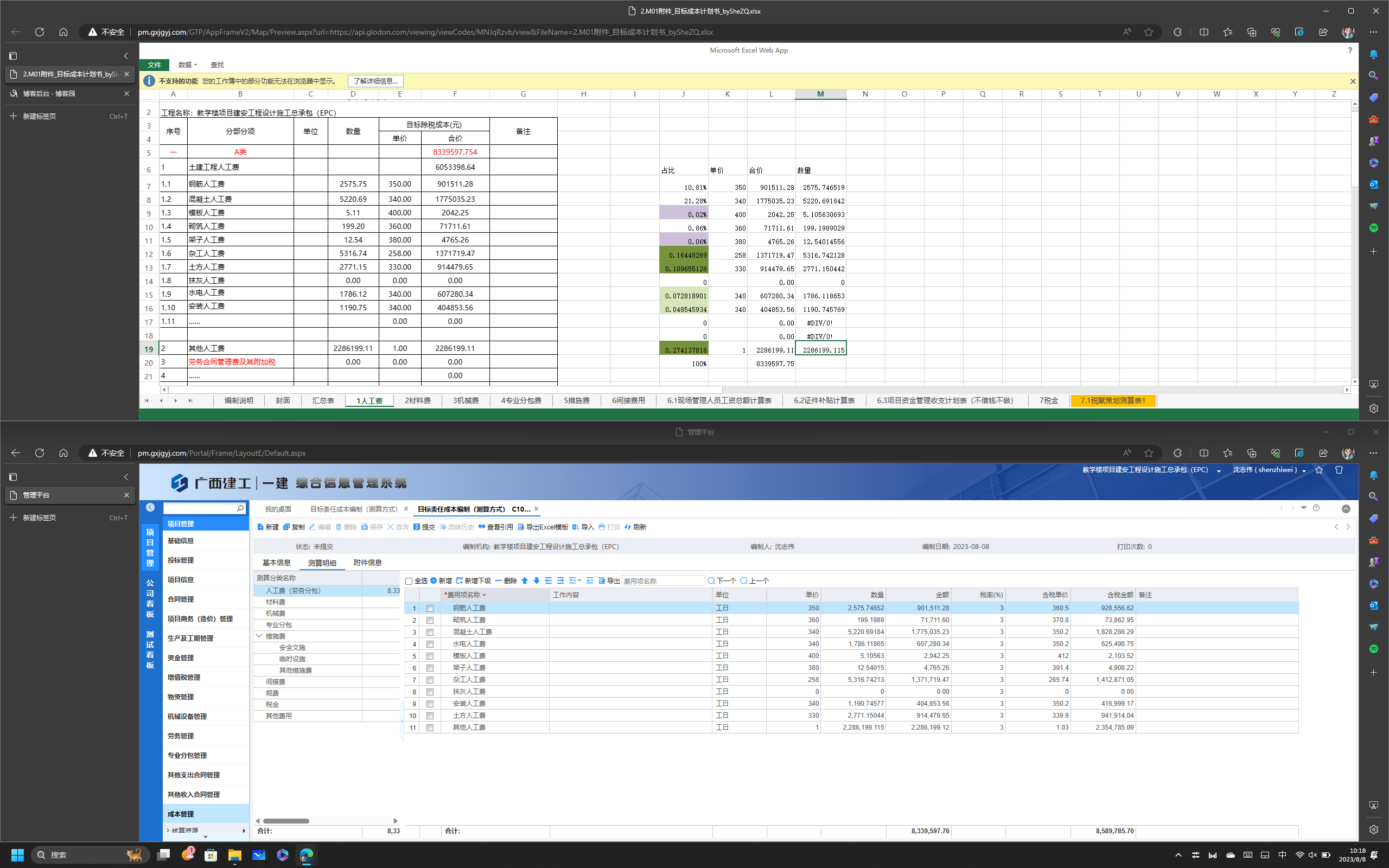Open Task View on the taskbar
Viewport: 1389px width, 868px height.
tap(163, 855)
